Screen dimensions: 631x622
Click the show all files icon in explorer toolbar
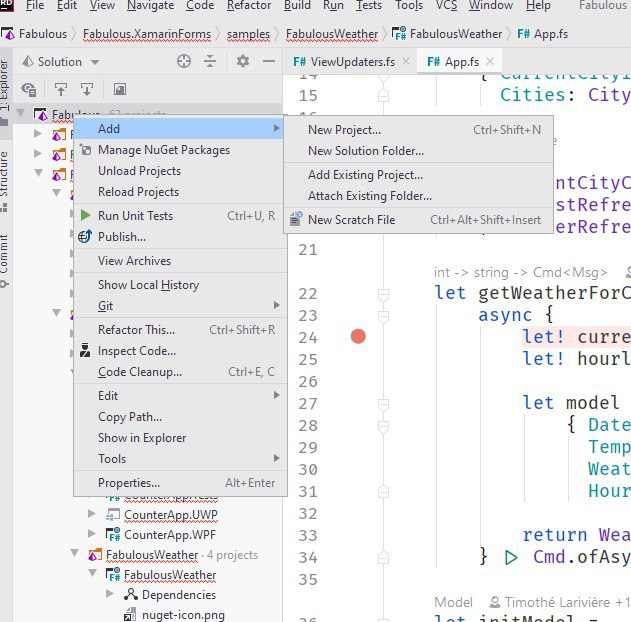tap(29, 89)
